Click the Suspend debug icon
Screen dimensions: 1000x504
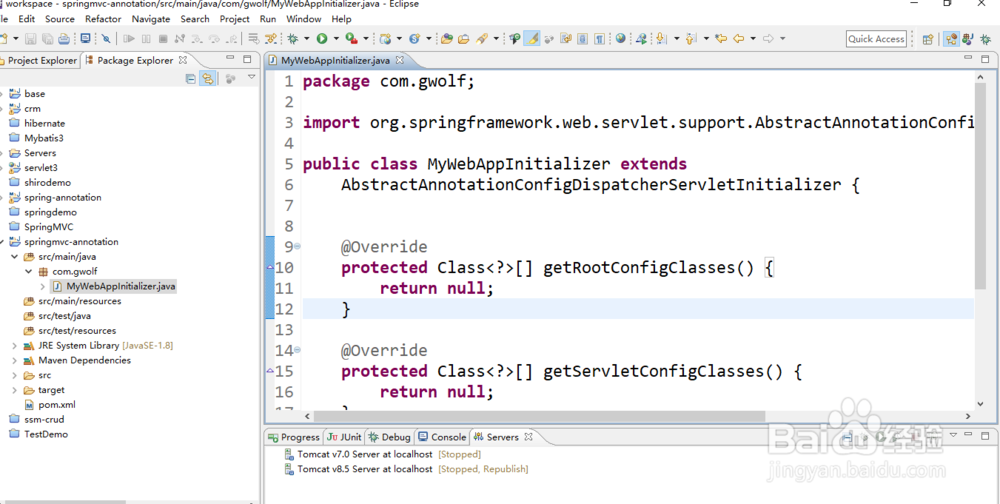[146, 39]
